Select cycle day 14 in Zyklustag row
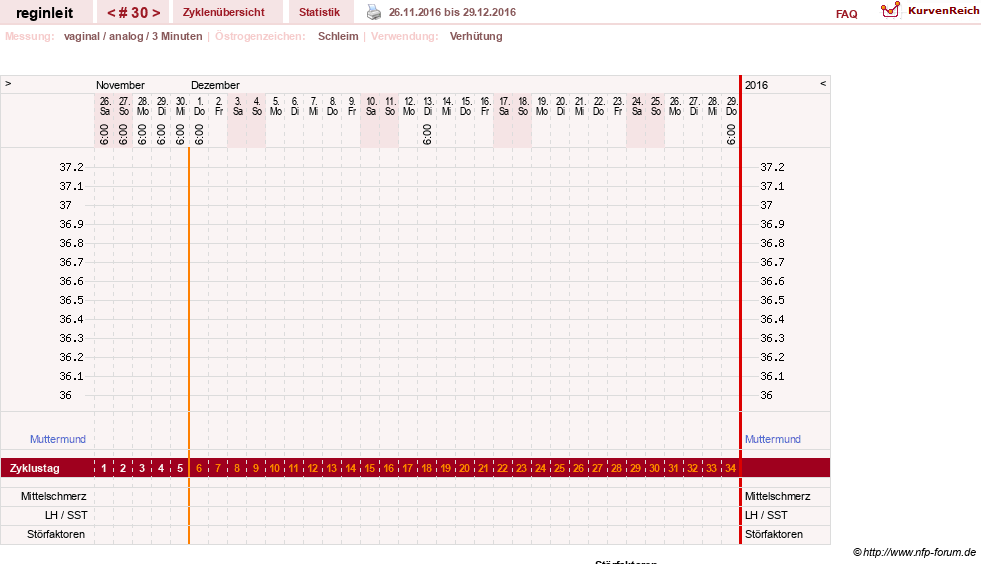This screenshot has width=981, height=564. 351,468
